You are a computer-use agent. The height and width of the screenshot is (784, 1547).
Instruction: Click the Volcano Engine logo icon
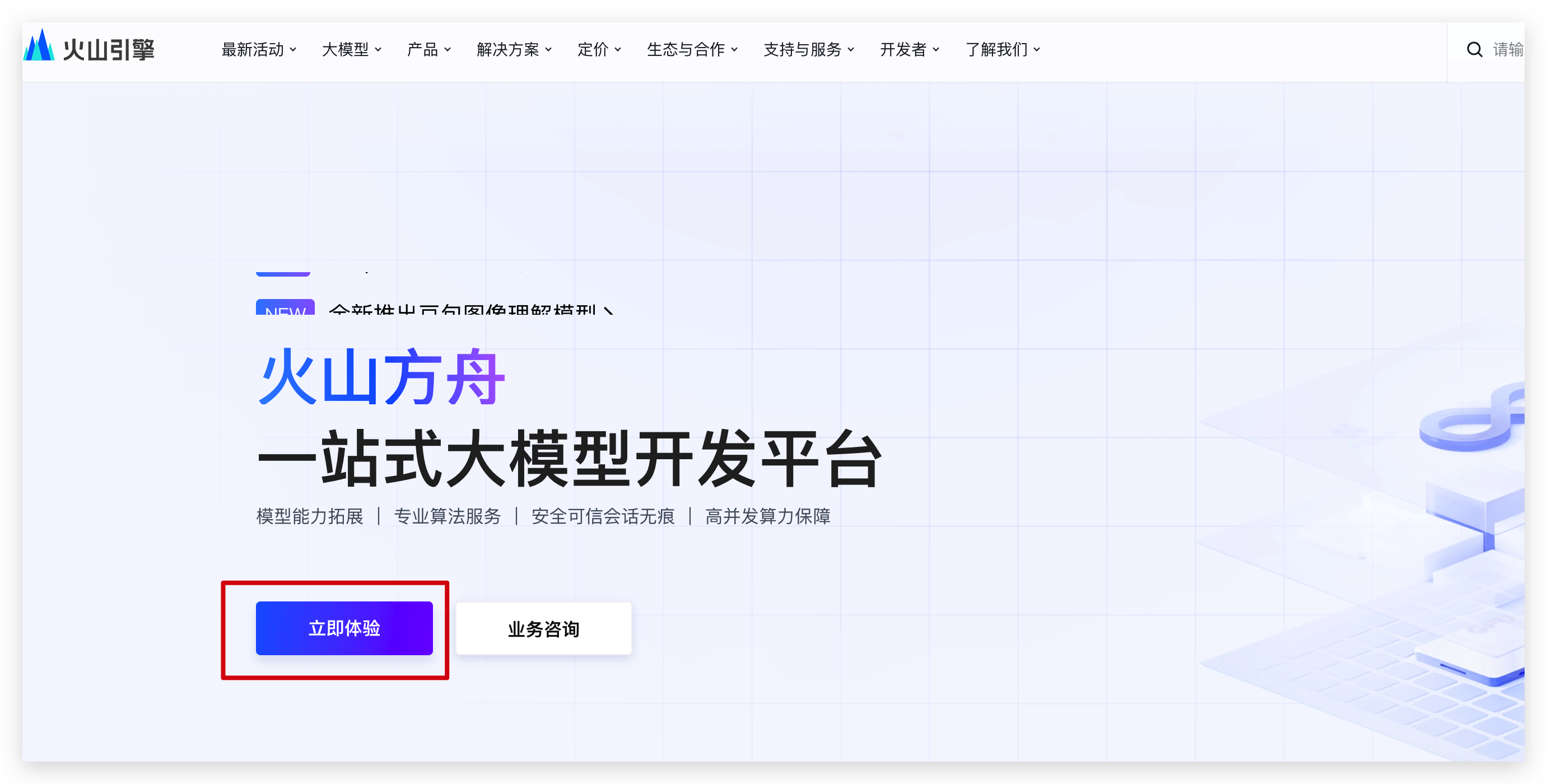[x=39, y=46]
